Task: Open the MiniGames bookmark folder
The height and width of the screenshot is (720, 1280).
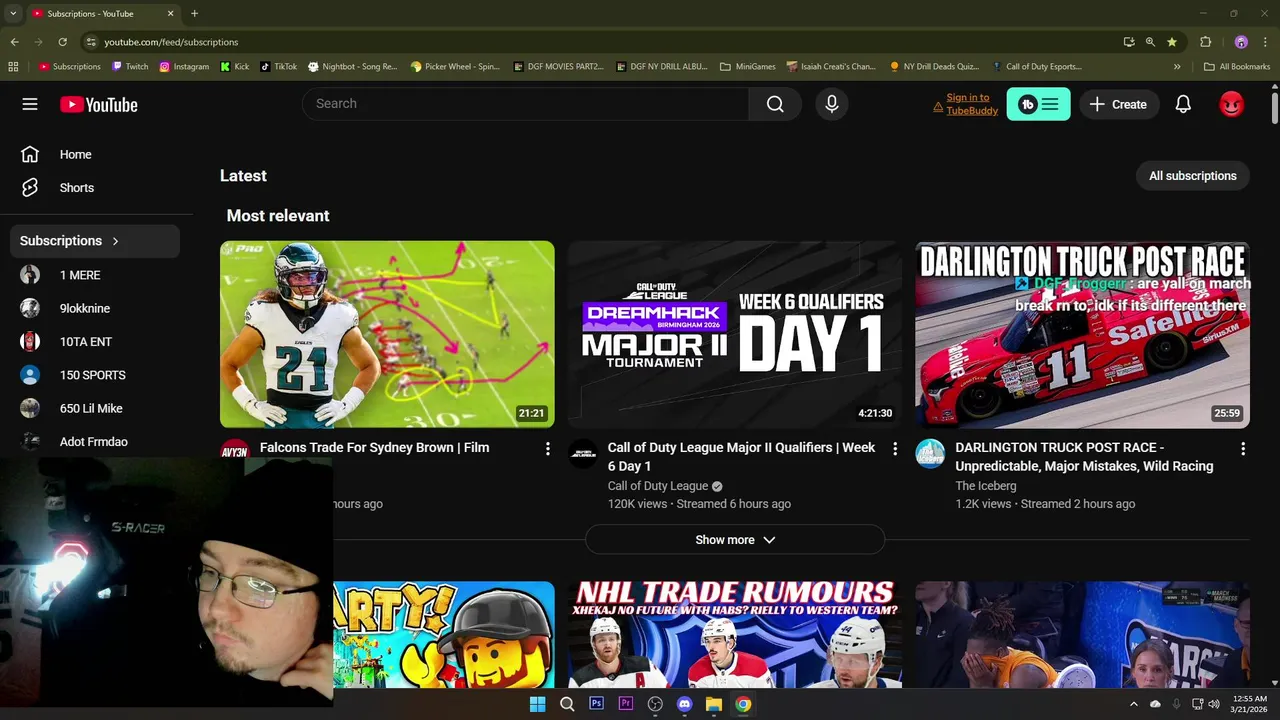Action: pyautogui.click(x=748, y=67)
